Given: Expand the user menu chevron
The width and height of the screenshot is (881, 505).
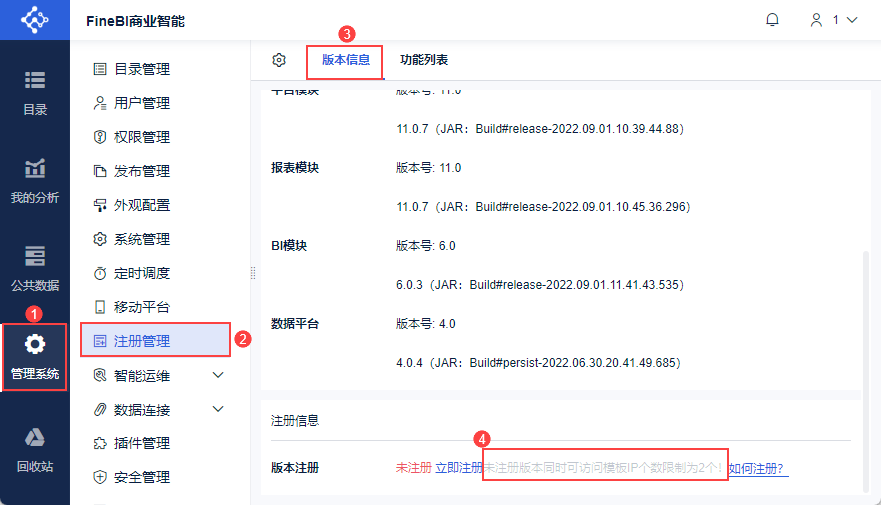Looking at the screenshot, I should pos(852,20).
